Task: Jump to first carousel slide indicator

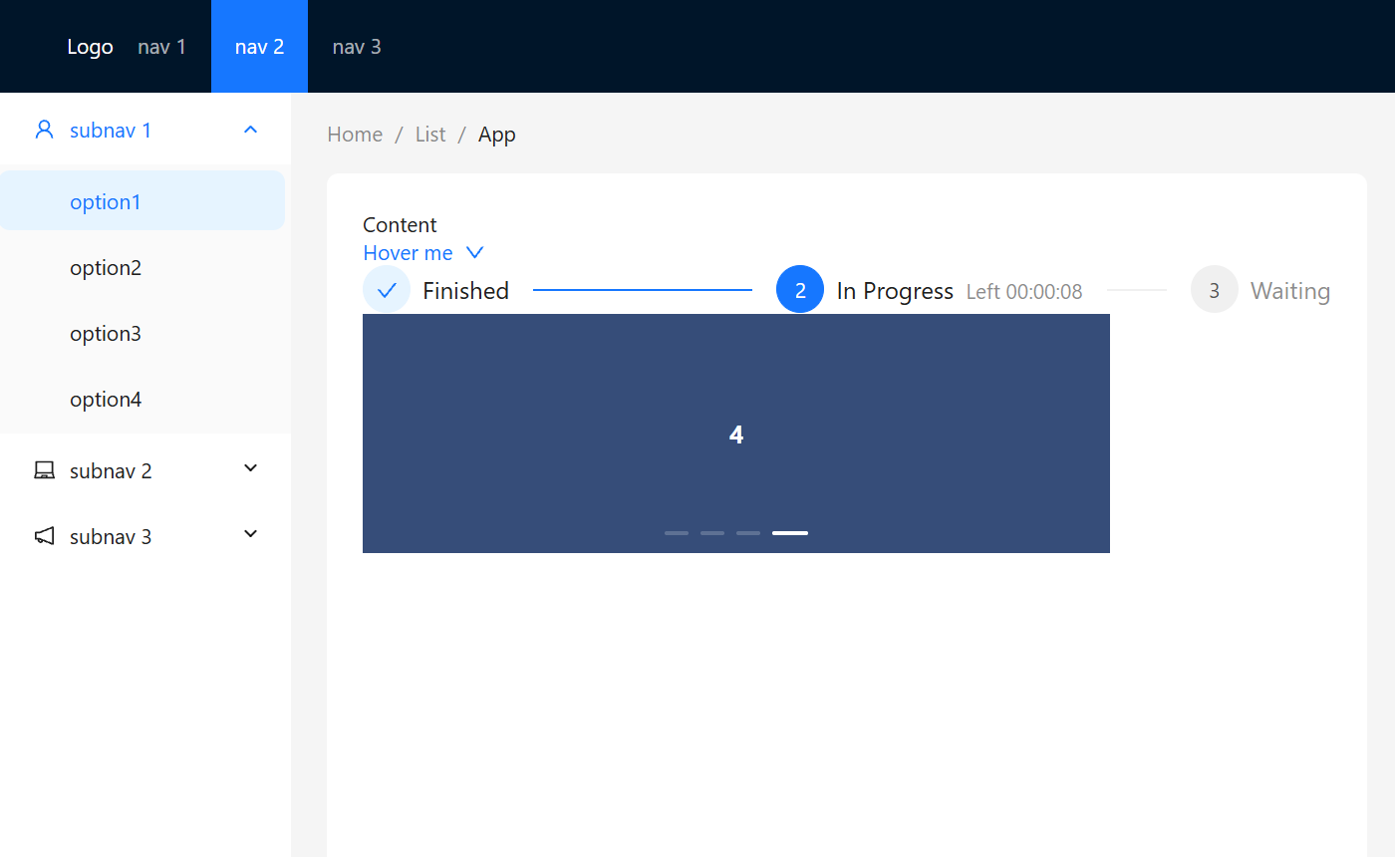Action: click(677, 533)
